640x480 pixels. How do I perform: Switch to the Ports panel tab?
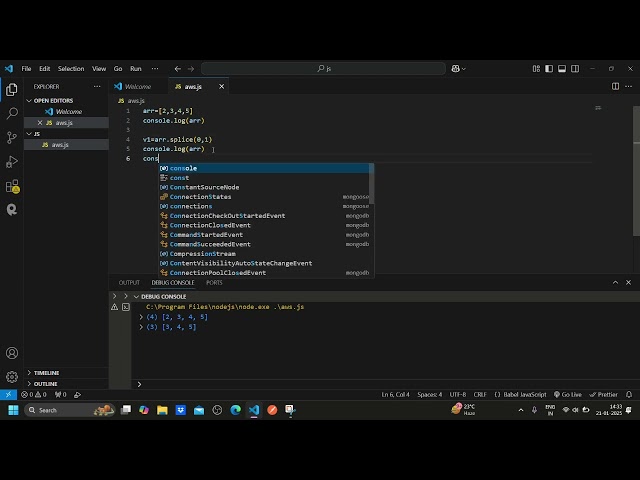pos(214,282)
